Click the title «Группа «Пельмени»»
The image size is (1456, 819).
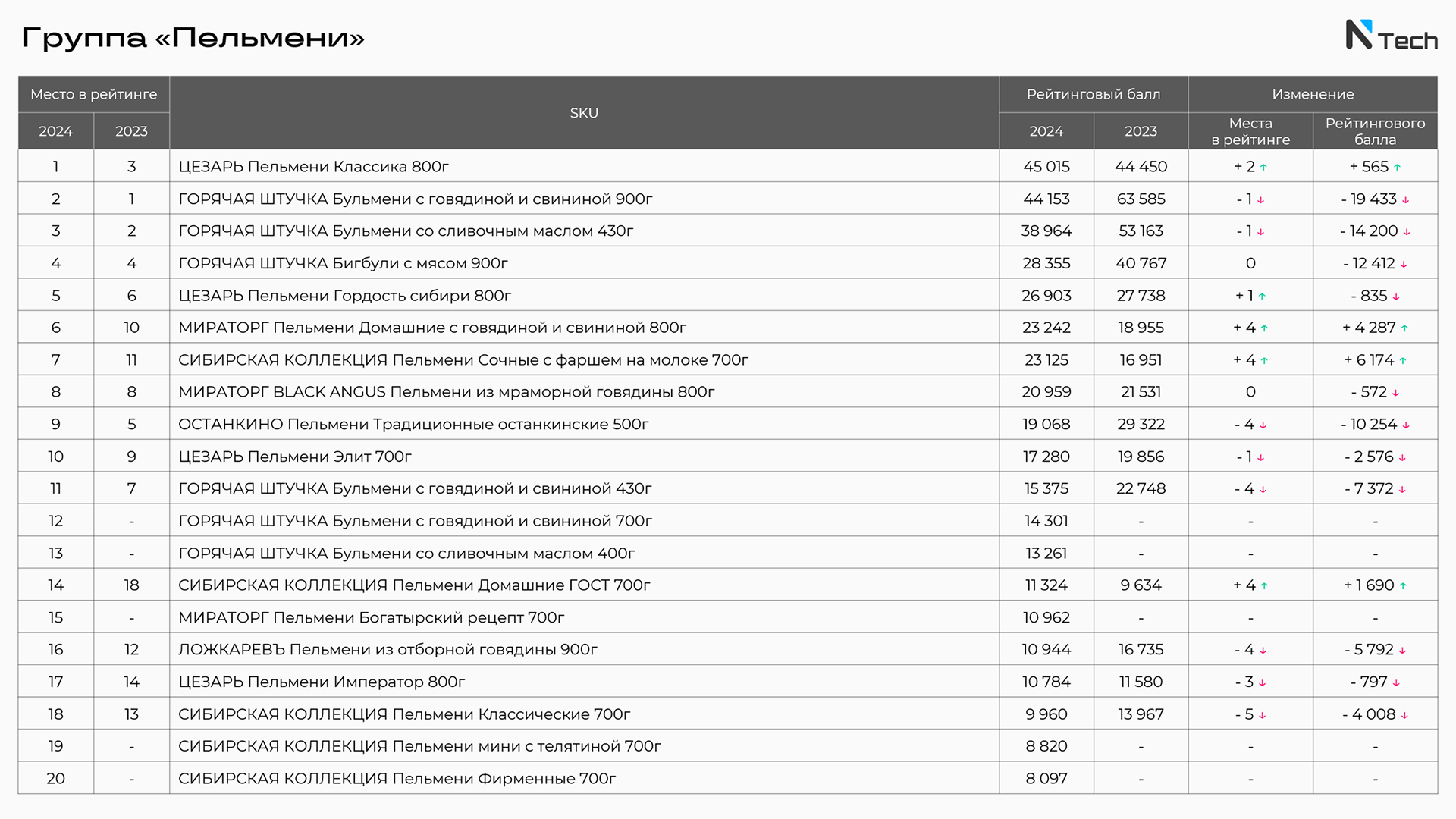coord(193,37)
